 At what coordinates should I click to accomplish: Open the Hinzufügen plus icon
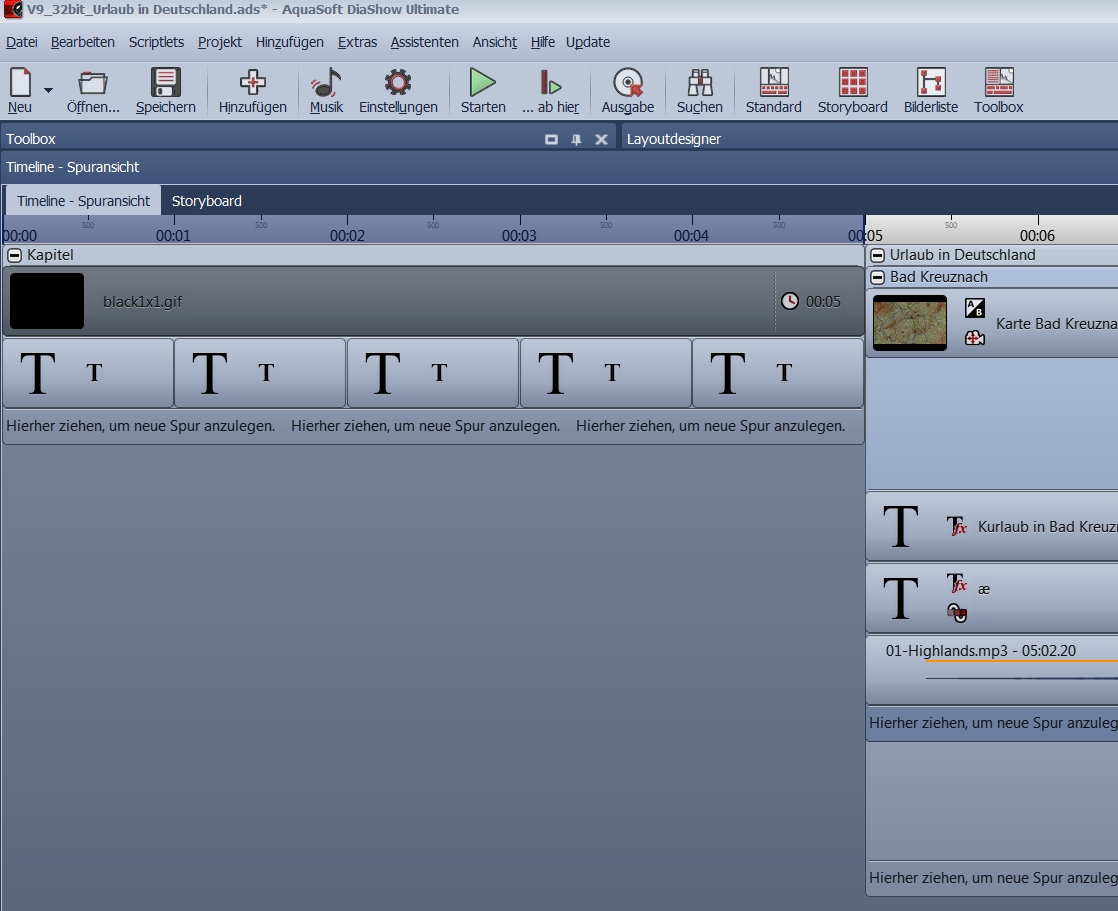(253, 83)
